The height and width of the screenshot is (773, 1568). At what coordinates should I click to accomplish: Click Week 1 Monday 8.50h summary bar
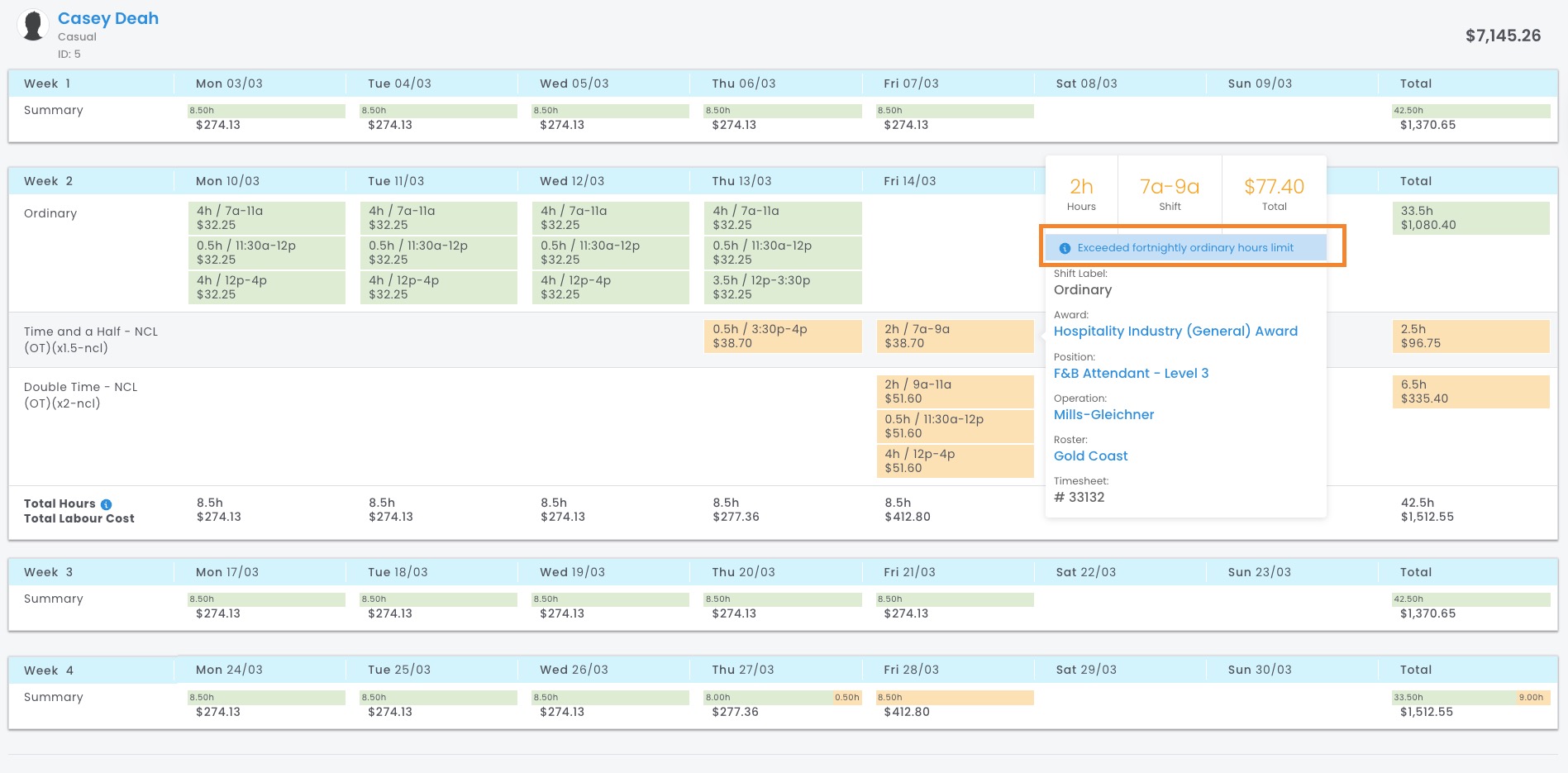coord(266,111)
